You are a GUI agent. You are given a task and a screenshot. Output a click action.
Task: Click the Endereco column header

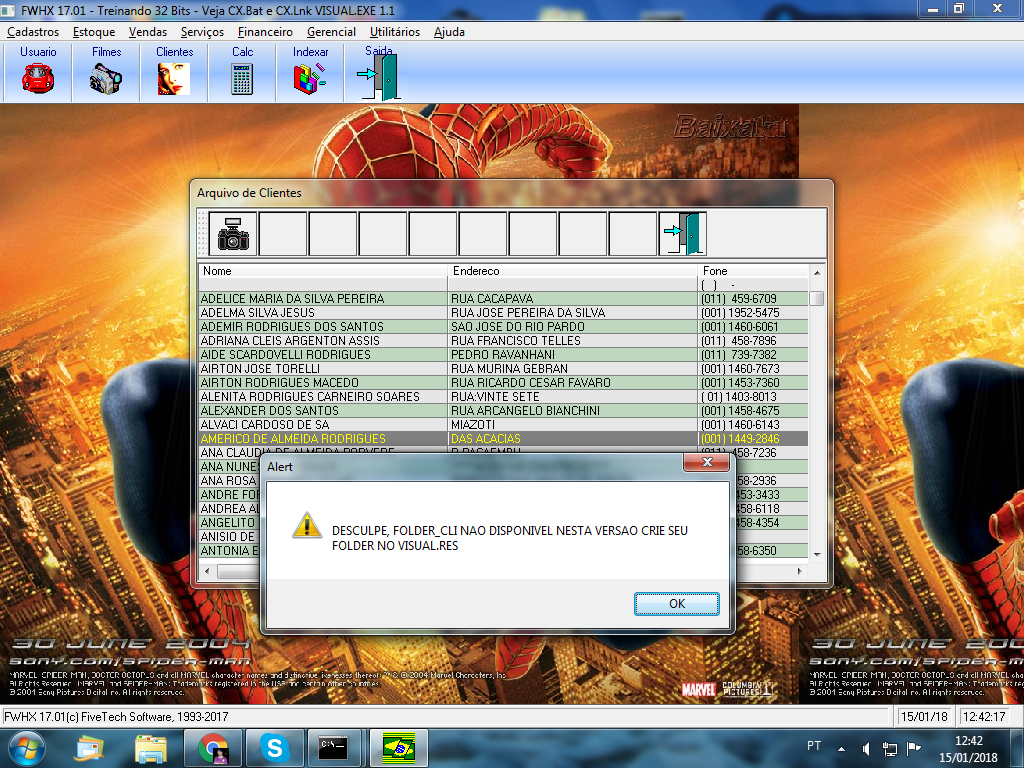point(573,271)
